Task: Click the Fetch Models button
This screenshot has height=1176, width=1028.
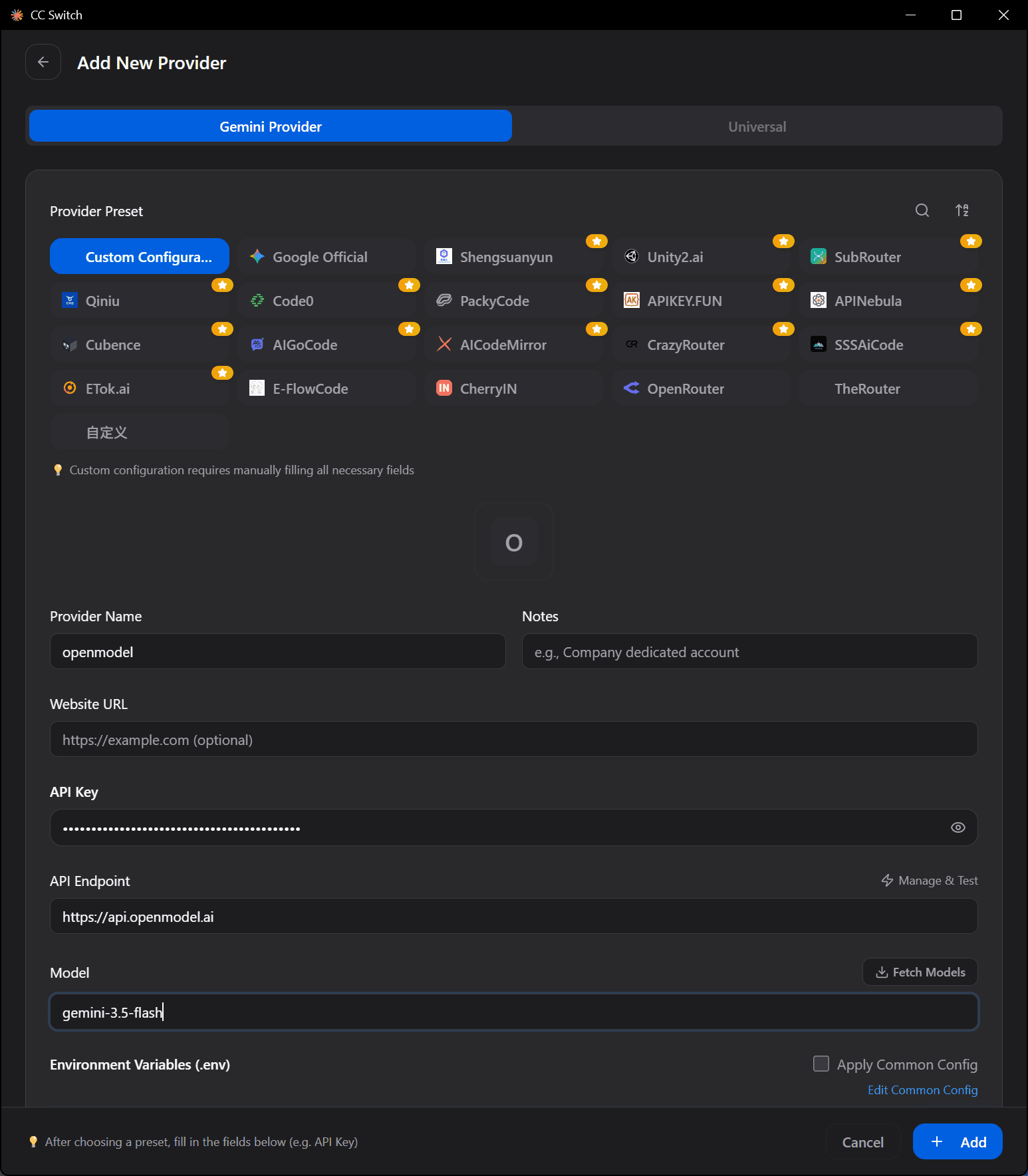Action: [x=920, y=972]
